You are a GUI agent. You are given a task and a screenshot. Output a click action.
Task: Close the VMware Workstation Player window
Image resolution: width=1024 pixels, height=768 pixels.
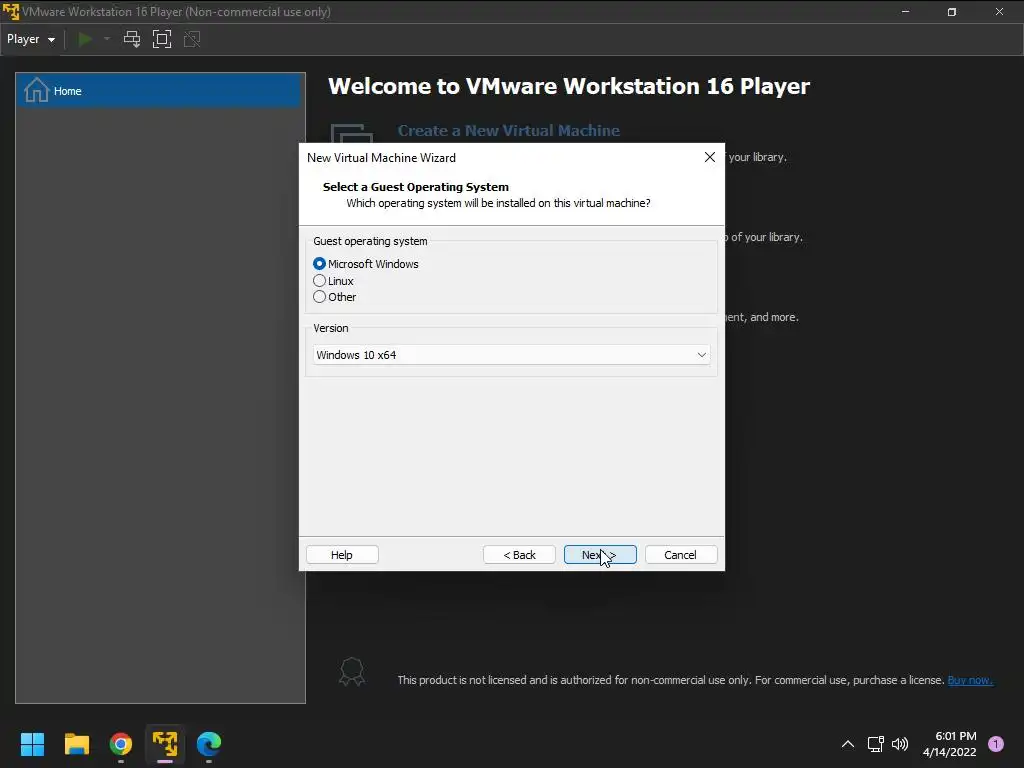click(999, 12)
